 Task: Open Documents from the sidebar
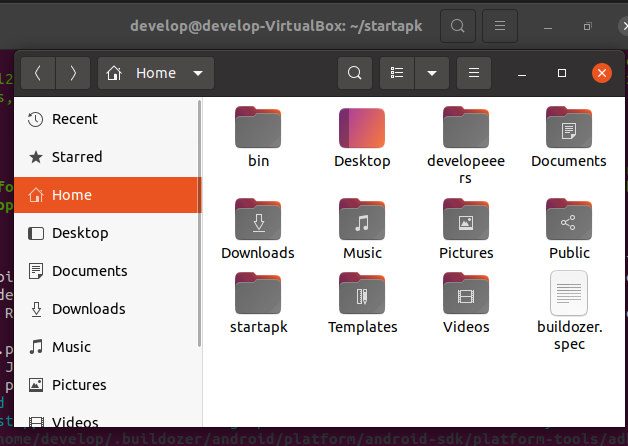tap(107, 271)
